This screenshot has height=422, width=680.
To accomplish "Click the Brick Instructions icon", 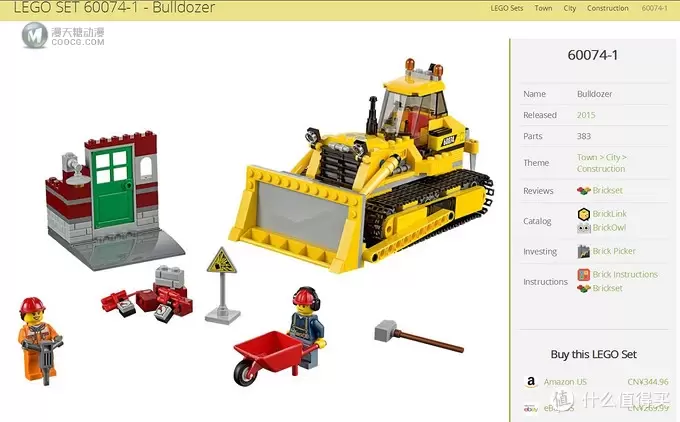I will point(584,275).
